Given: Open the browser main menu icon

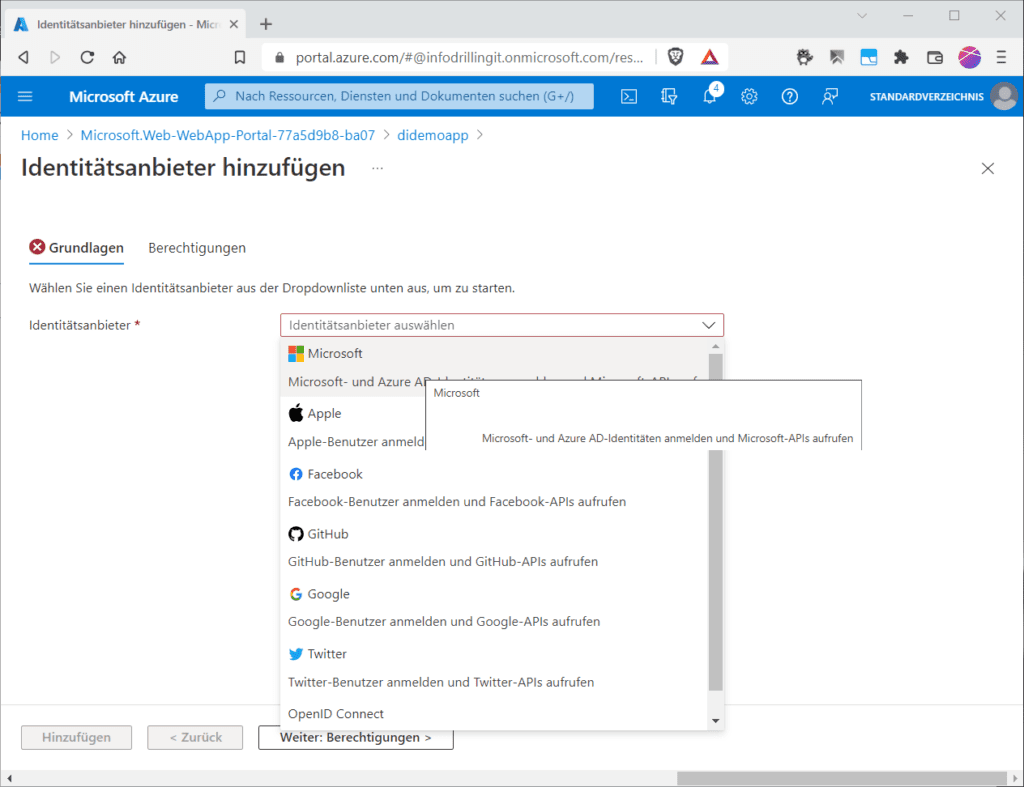Looking at the screenshot, I should [x=1001, y=57].
